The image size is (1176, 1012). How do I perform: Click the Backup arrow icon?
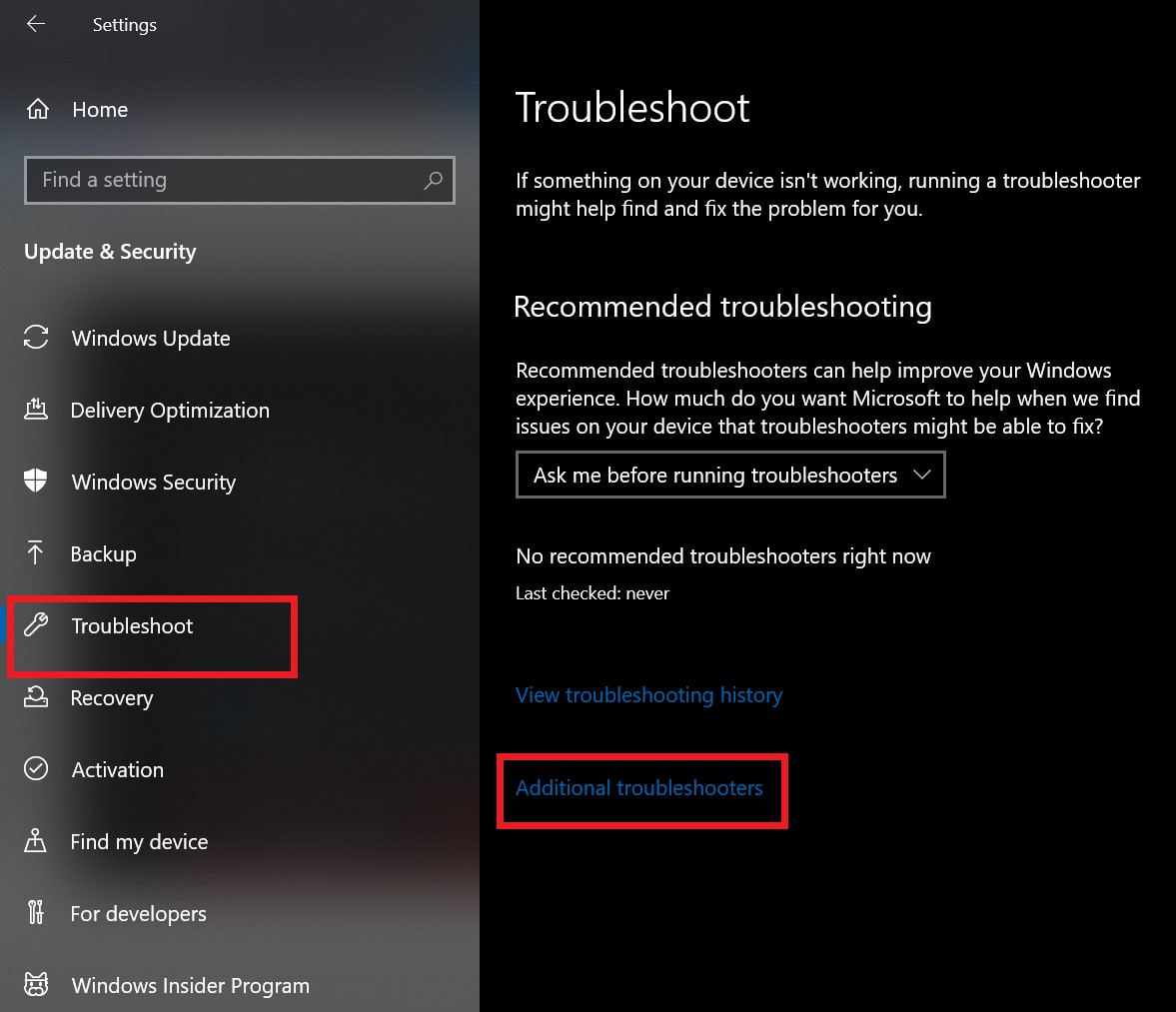coord(36,553)
